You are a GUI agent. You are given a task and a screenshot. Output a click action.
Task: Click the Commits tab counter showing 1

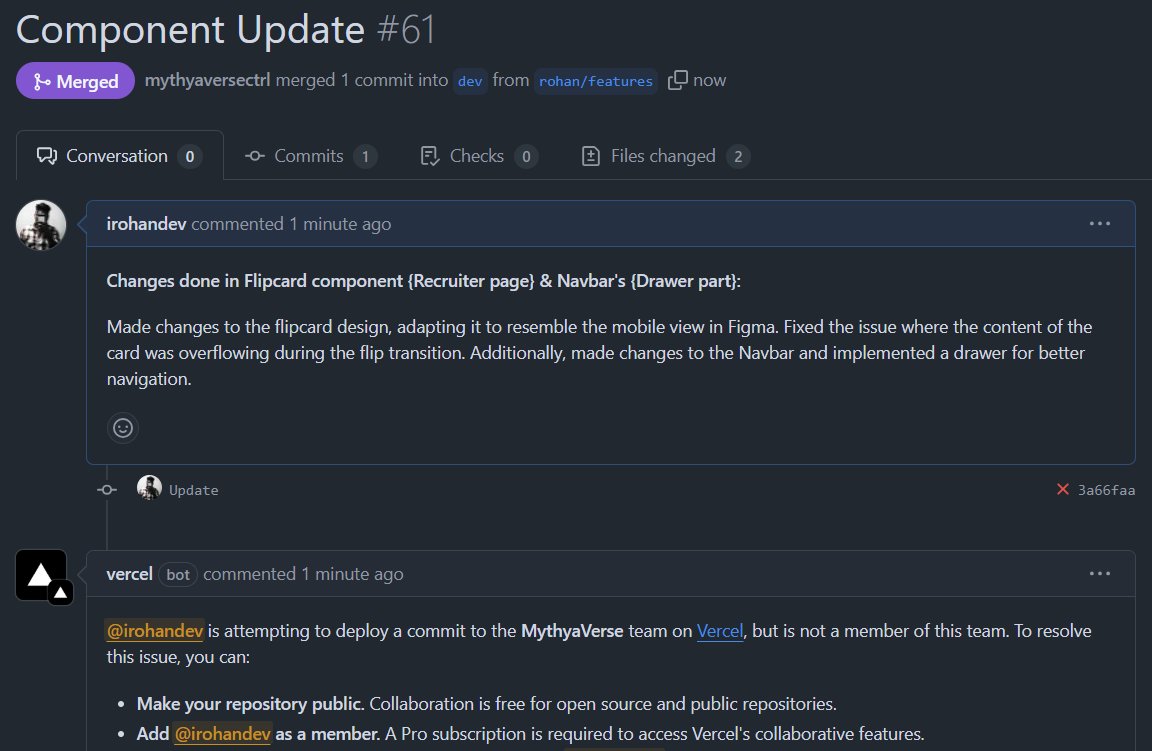click(x=365, y=157)
